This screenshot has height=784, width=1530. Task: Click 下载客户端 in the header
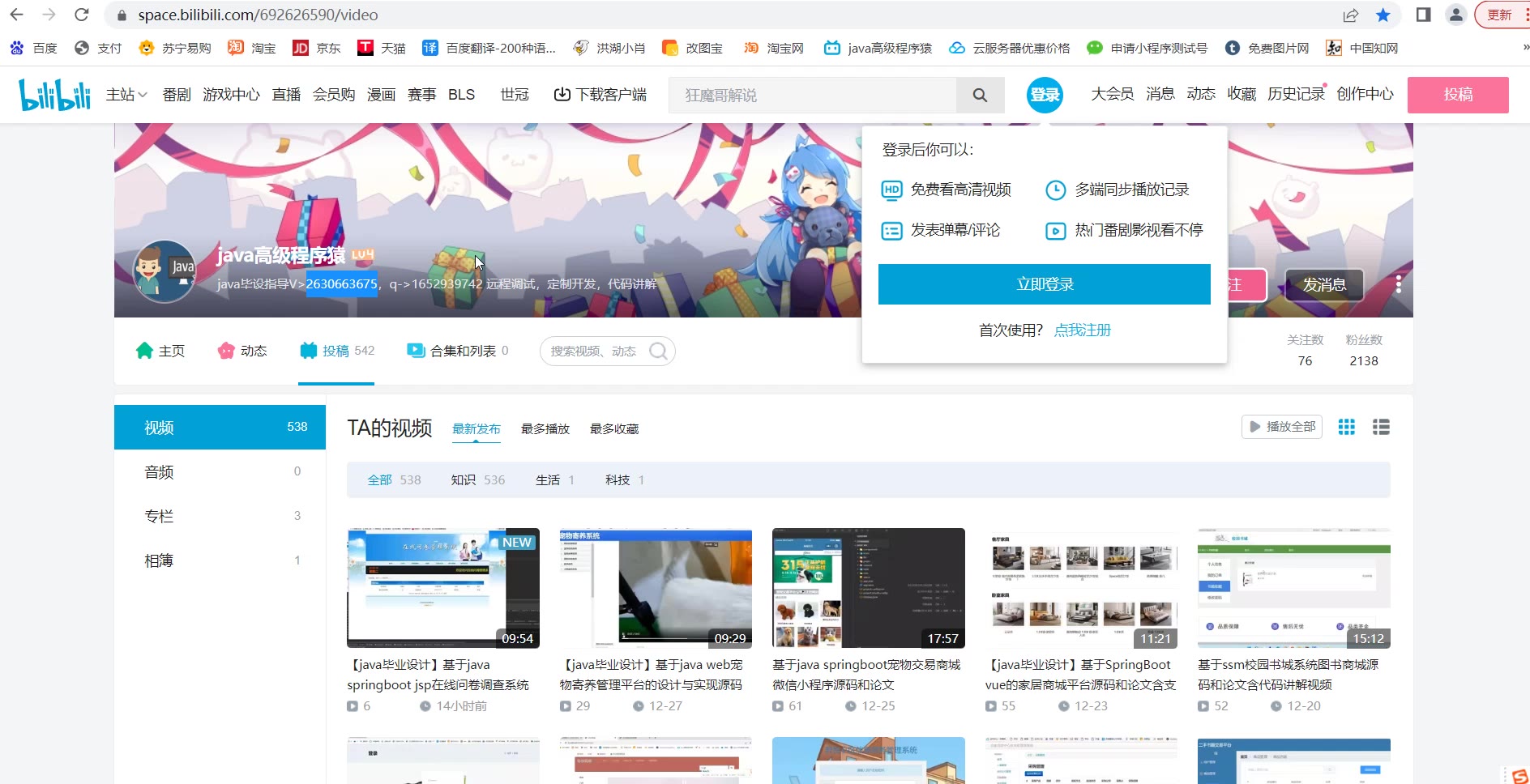(600, 95)
